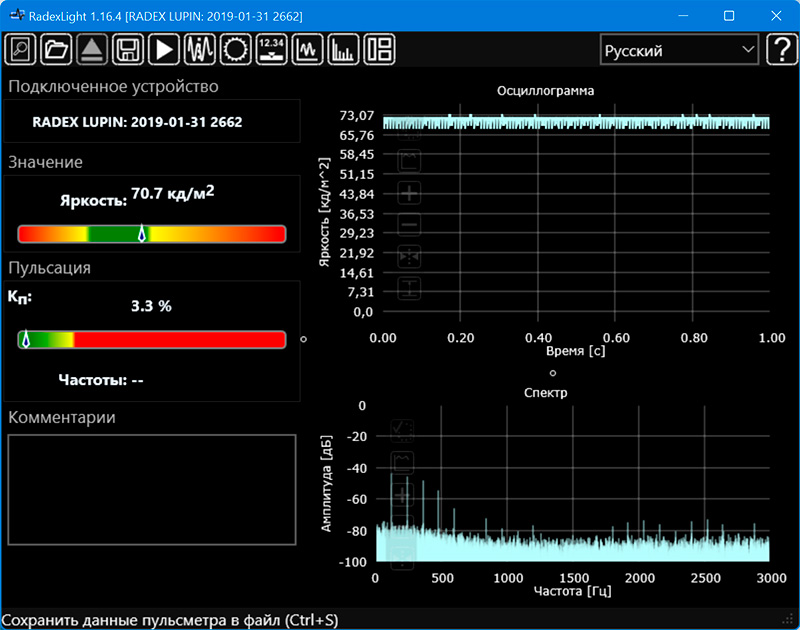Toggle the oscillogram graph view icon
800x630 pixels.
point(308,49)
